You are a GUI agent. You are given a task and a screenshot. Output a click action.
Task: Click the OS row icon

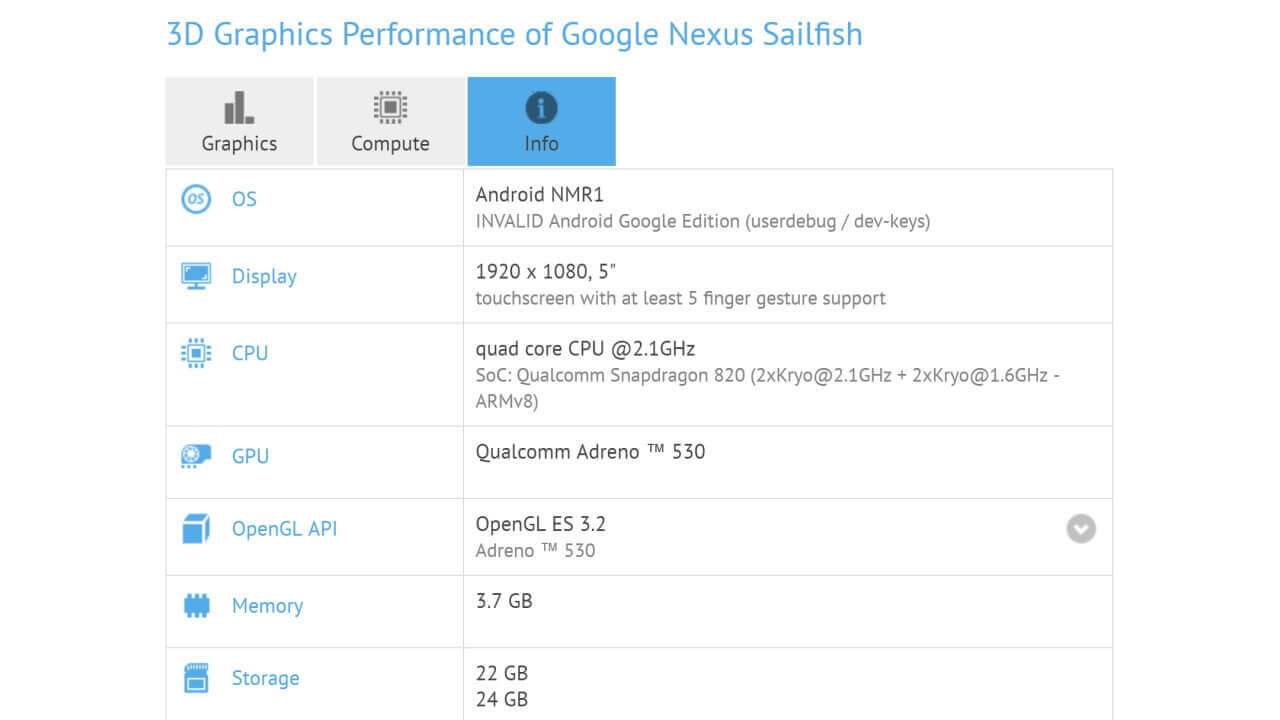(196, 199)
